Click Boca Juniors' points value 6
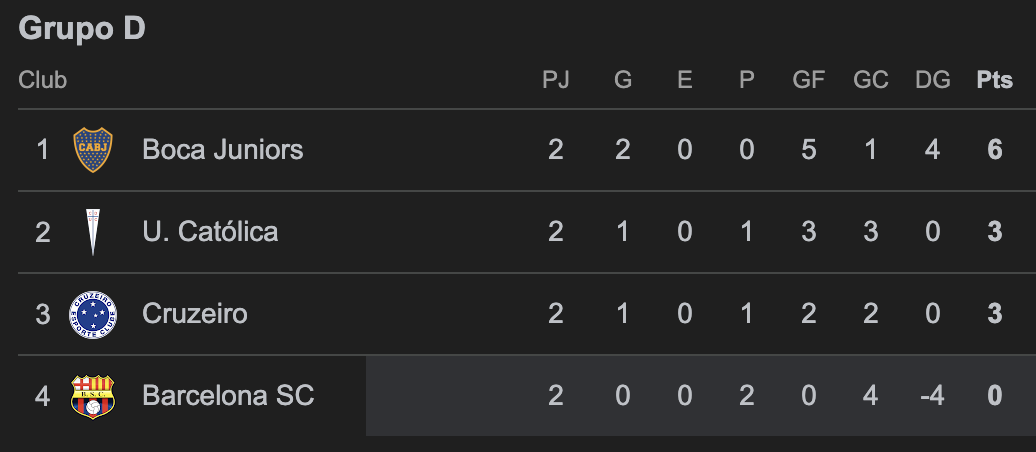Viewport: 1036px width, 452px height. (994, 150)
